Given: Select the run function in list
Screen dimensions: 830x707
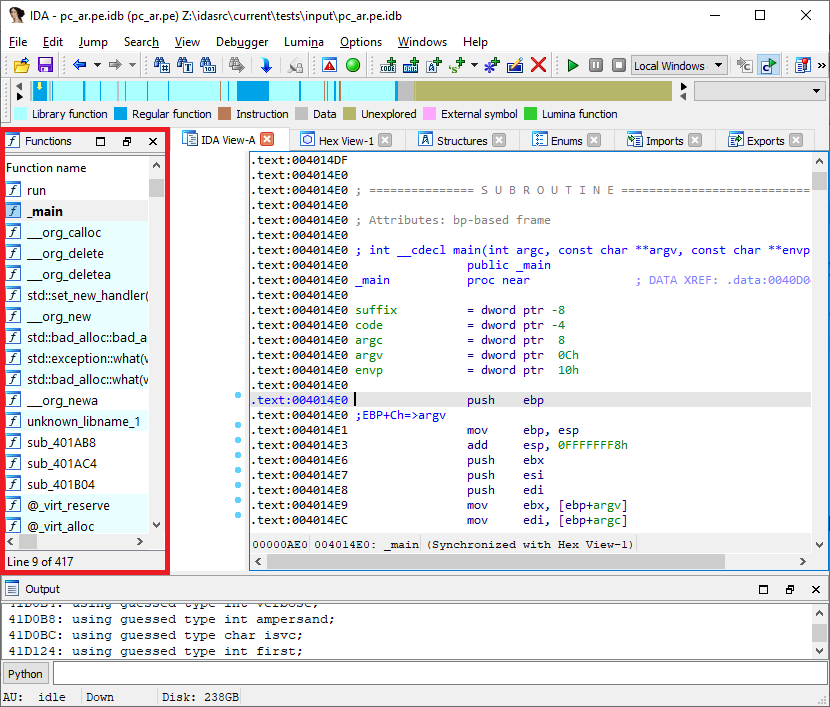Looking at the screenshot, I should 77,190.
